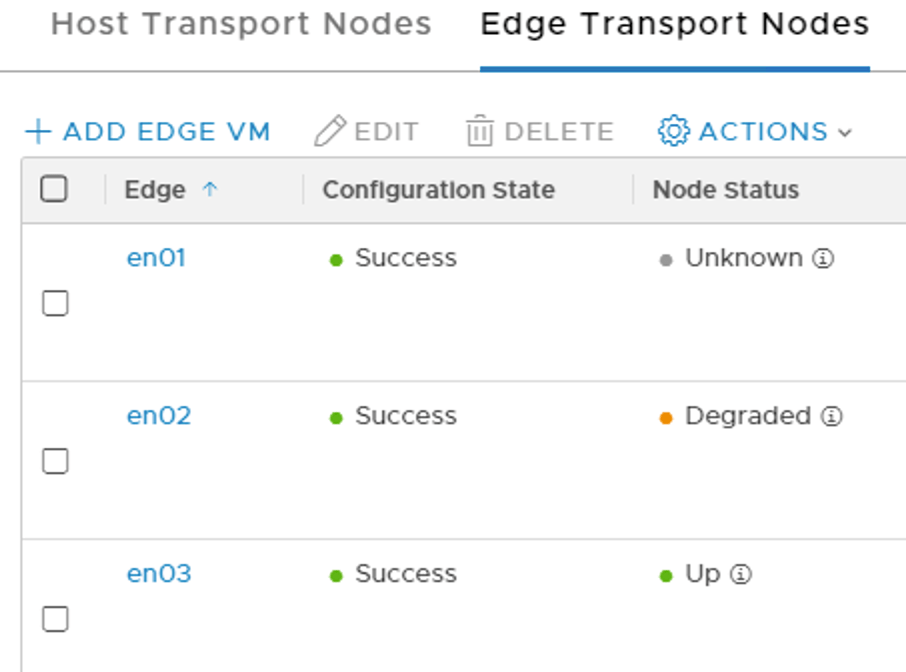906x672 pixels.
Task: Click the pencil Edit icon
Action: tap(329, 132)
